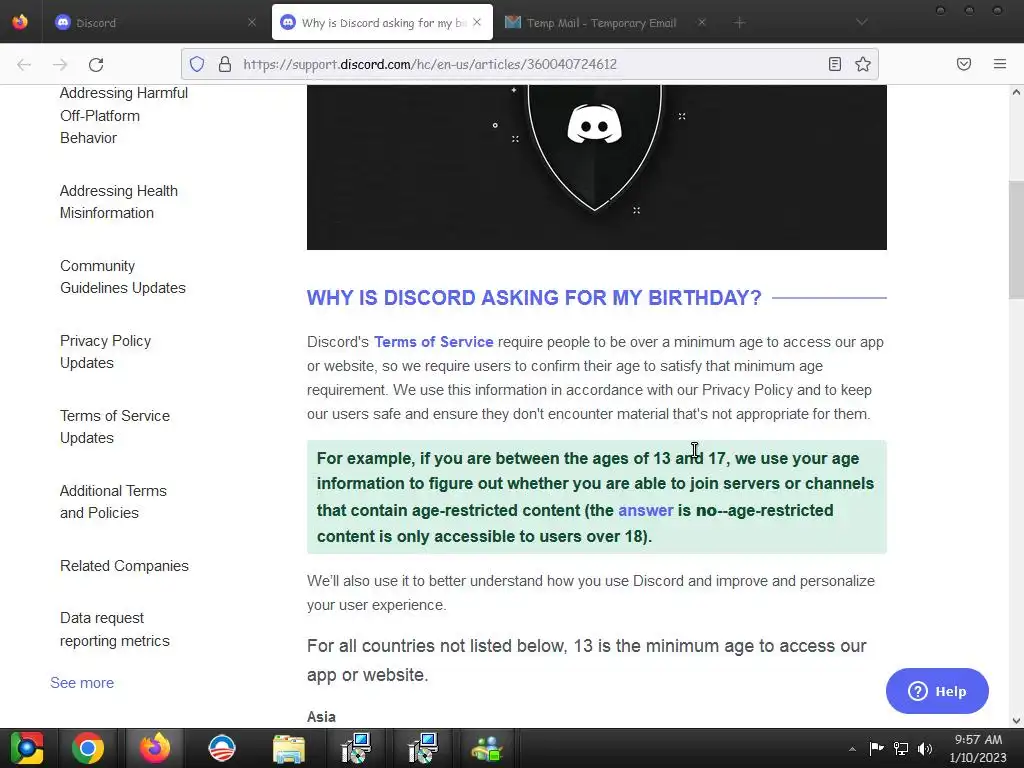Click the Firefox back arrow
Image resolution: width=1024 pixels, height=768 pixels.
click(x=24, y=64)
